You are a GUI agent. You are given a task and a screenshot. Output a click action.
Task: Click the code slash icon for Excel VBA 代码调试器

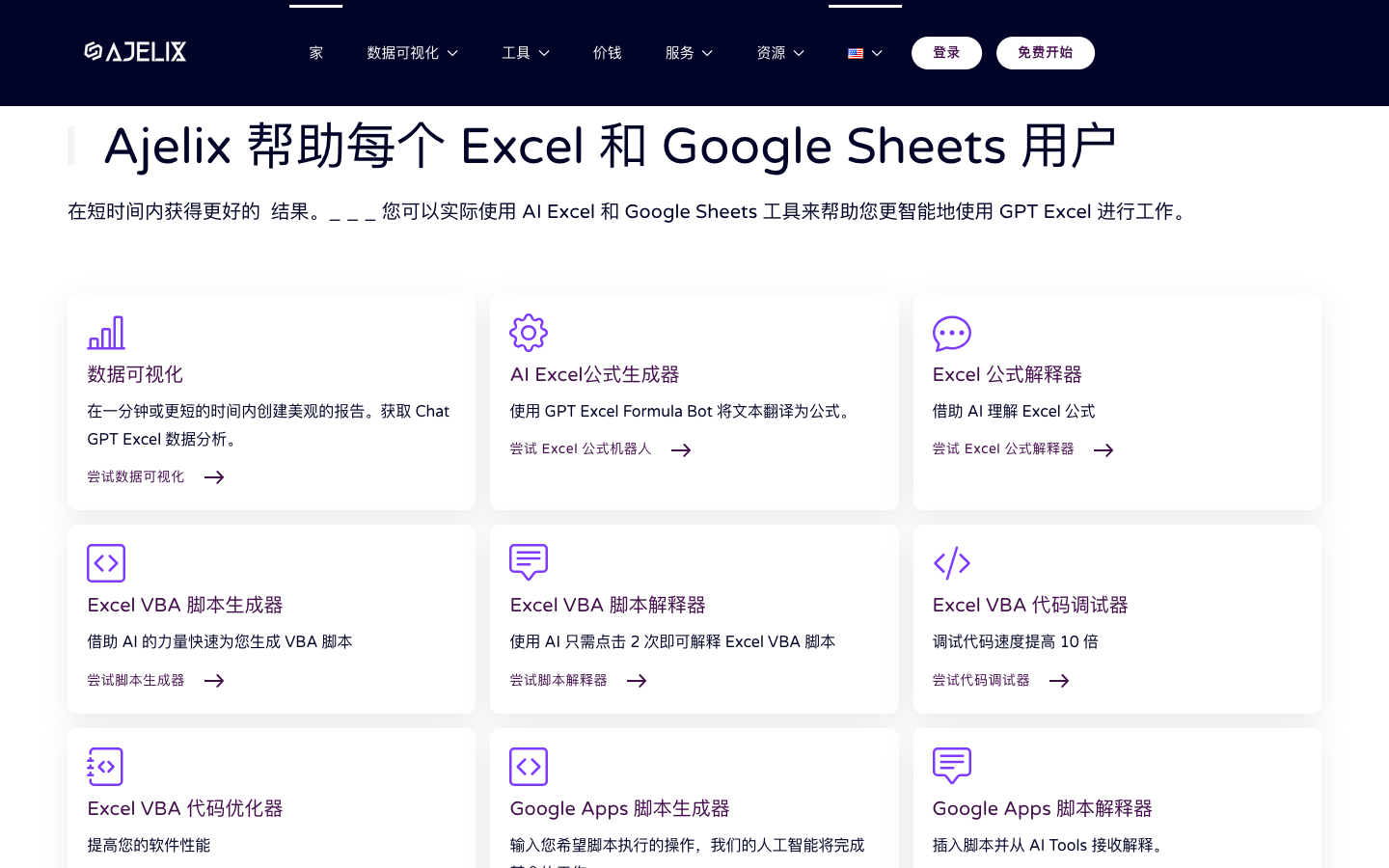tap(952, 563)
